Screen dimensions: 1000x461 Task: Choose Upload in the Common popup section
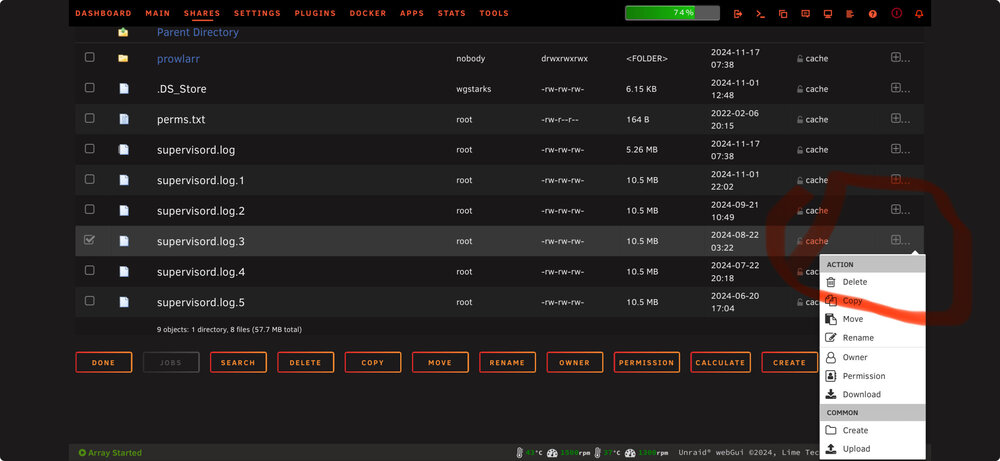872,449
